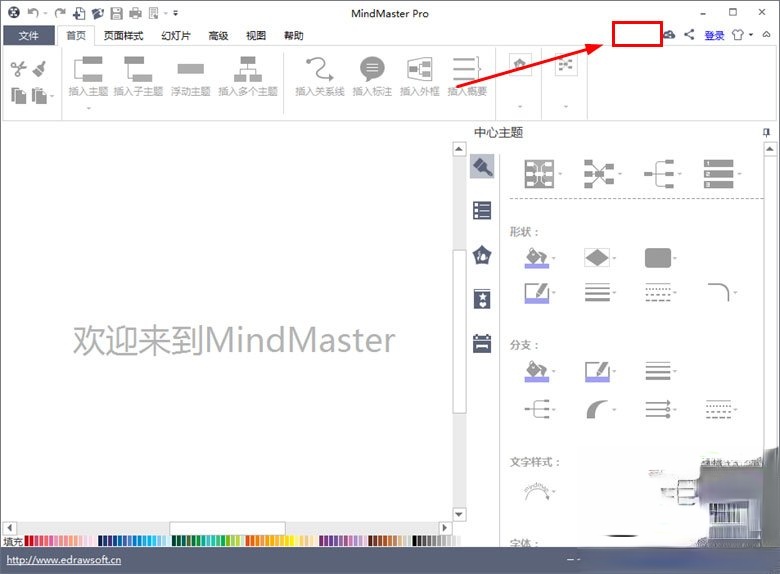
Task: Click the scroll-down arrow beside the canvas
Action: tap(459, 514)
